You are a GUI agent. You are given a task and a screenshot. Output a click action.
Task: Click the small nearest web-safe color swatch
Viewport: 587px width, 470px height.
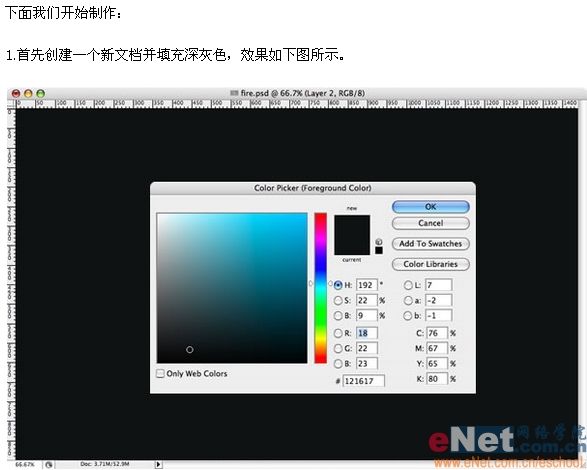[x=379, y=250]
